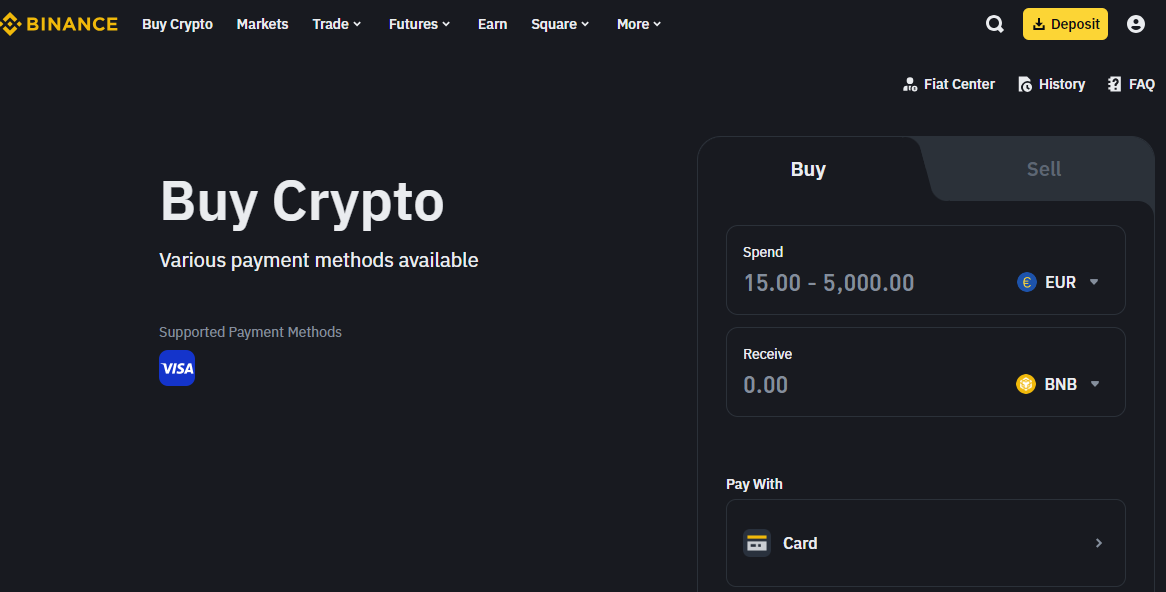Click the BNB coin icon

(x=1026, y=385)
